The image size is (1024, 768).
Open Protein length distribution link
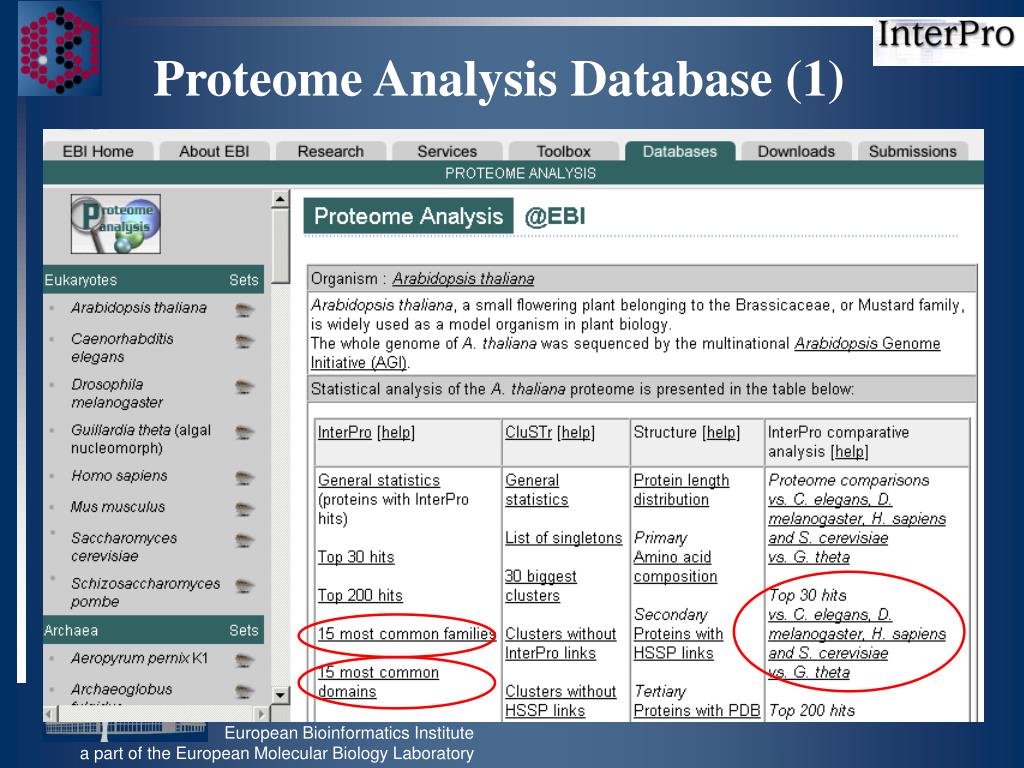pyautogui.click(x=681, y=490)
